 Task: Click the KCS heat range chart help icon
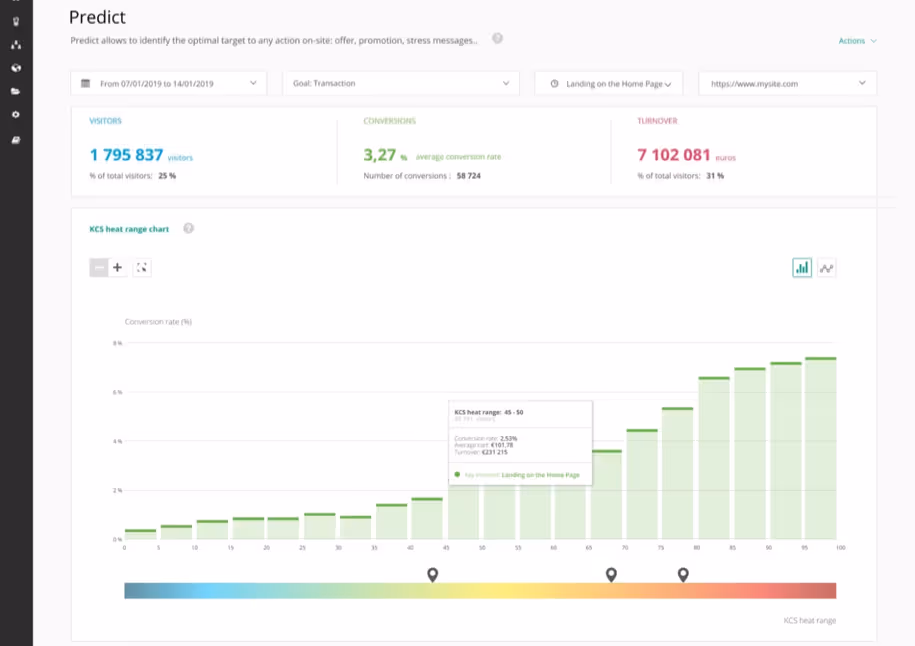(189, 228)
